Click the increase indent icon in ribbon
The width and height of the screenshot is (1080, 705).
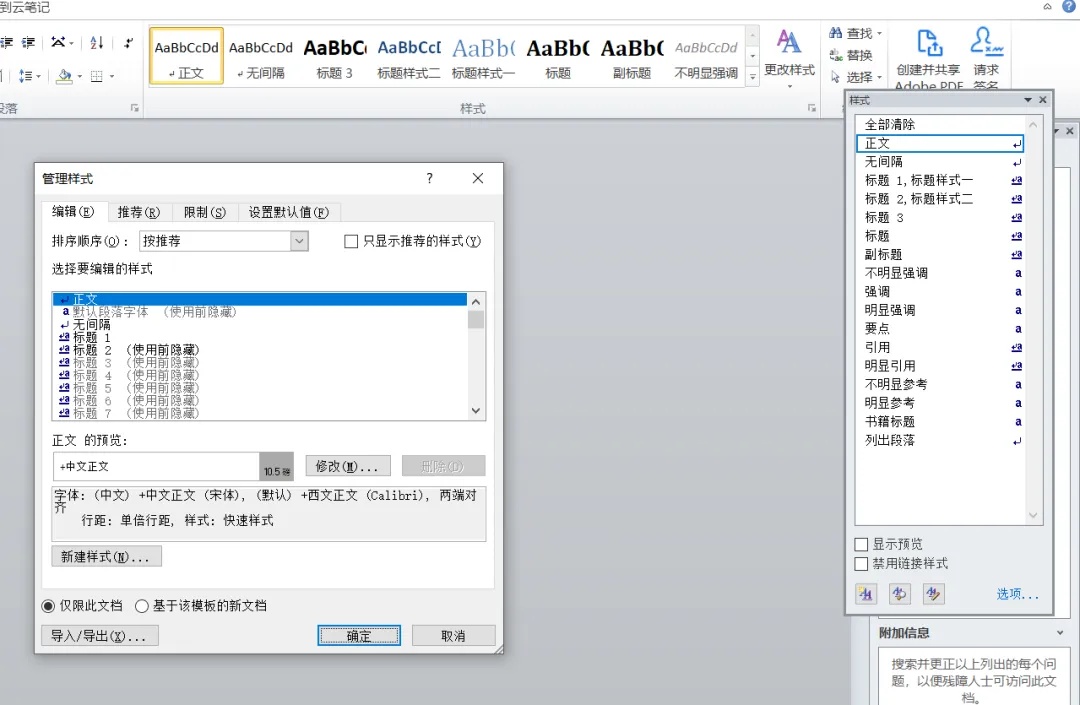(28, 43)
